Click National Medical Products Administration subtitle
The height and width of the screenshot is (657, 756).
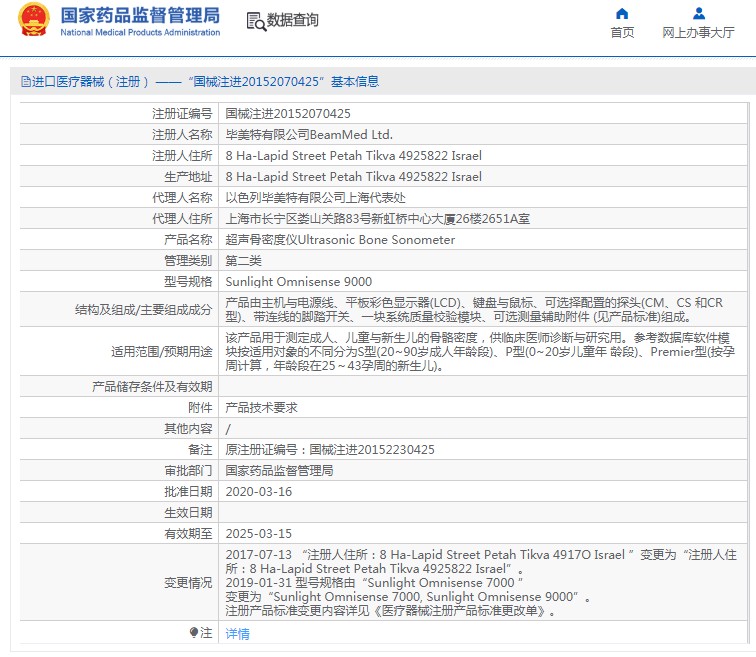[x=140, y=32]
